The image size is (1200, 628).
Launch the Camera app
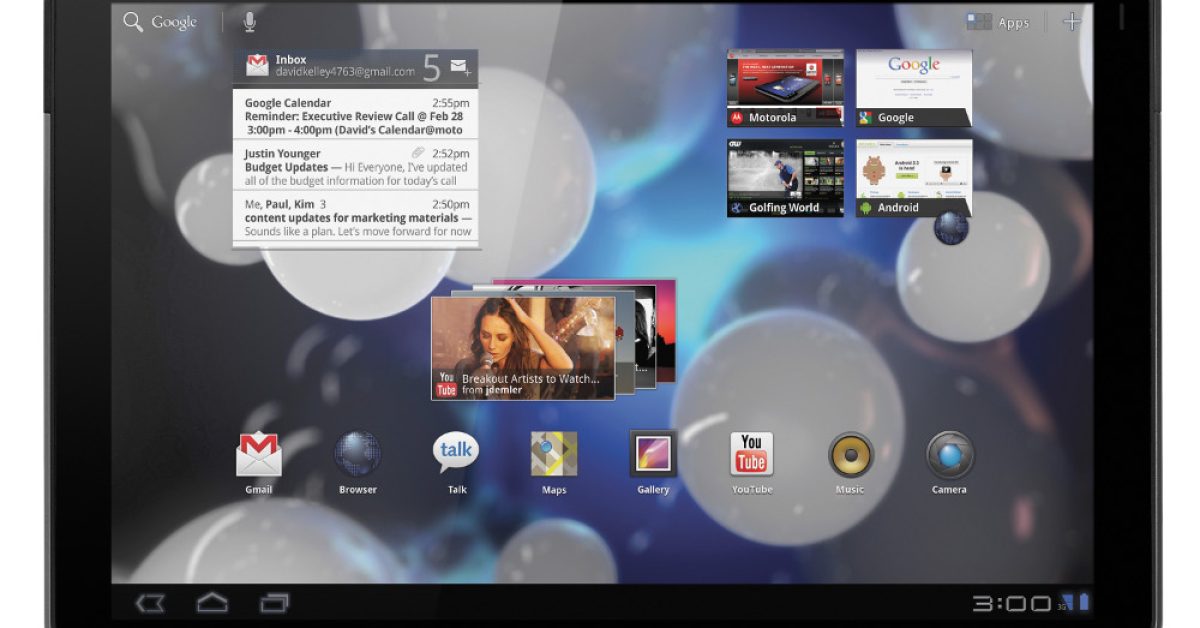tap(949, 455)
